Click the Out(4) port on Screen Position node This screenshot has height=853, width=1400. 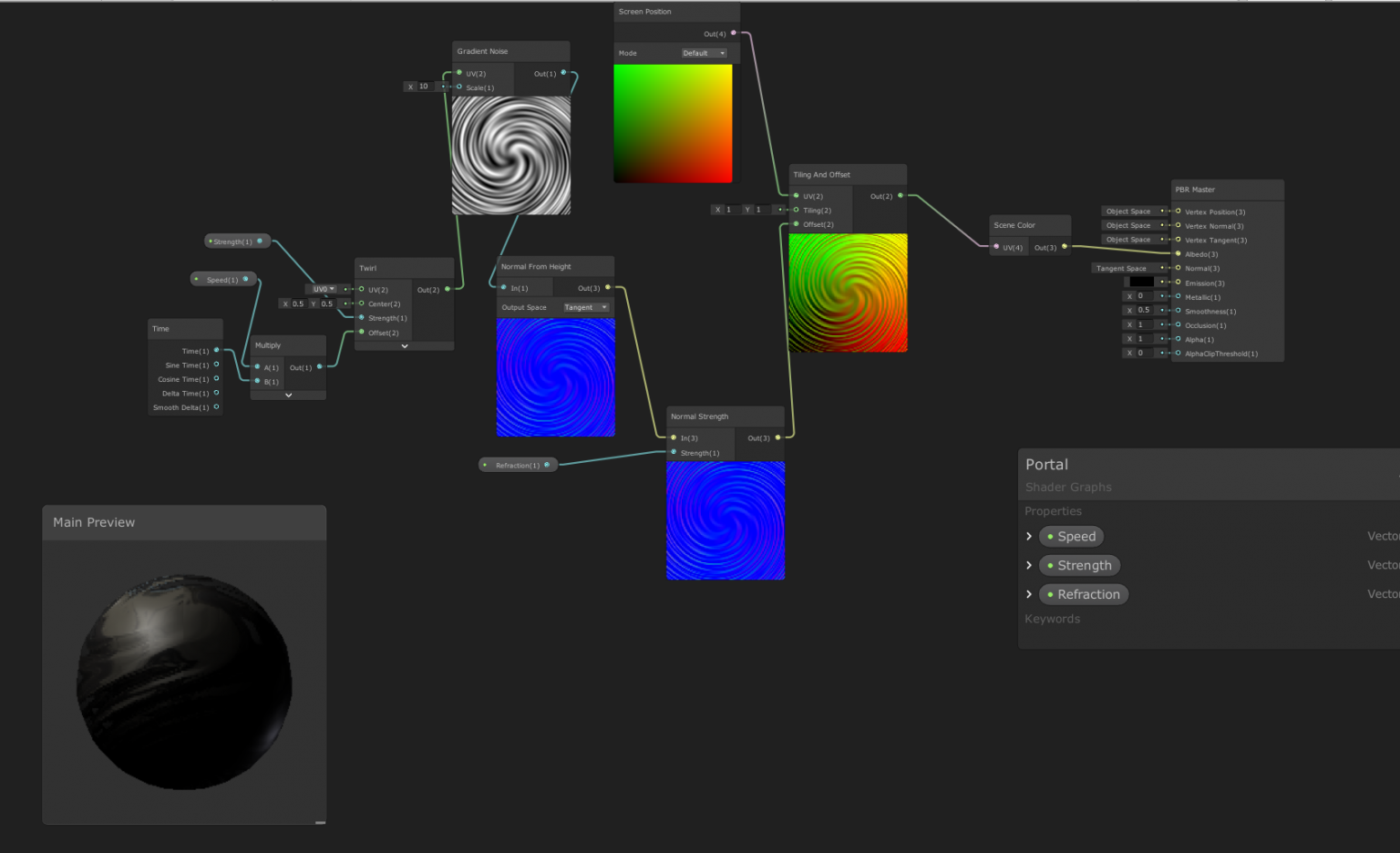pos(733,33)
